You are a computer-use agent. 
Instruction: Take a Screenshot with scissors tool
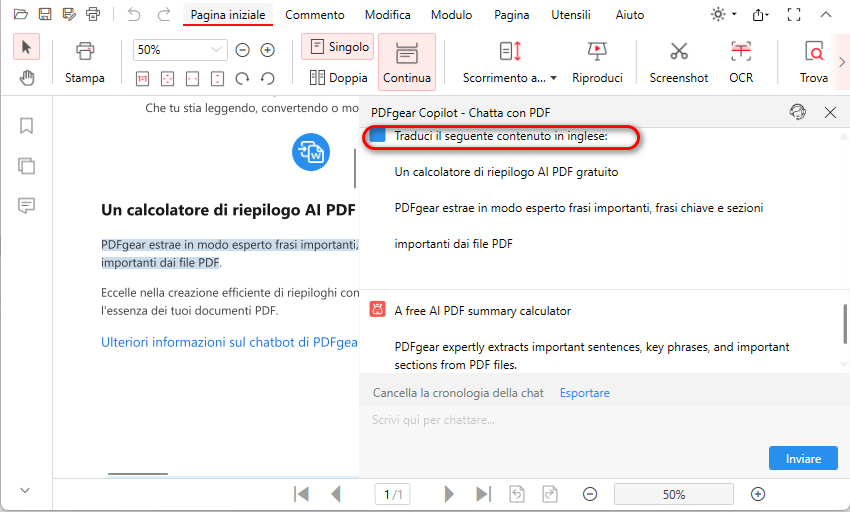tap(679, 62)
